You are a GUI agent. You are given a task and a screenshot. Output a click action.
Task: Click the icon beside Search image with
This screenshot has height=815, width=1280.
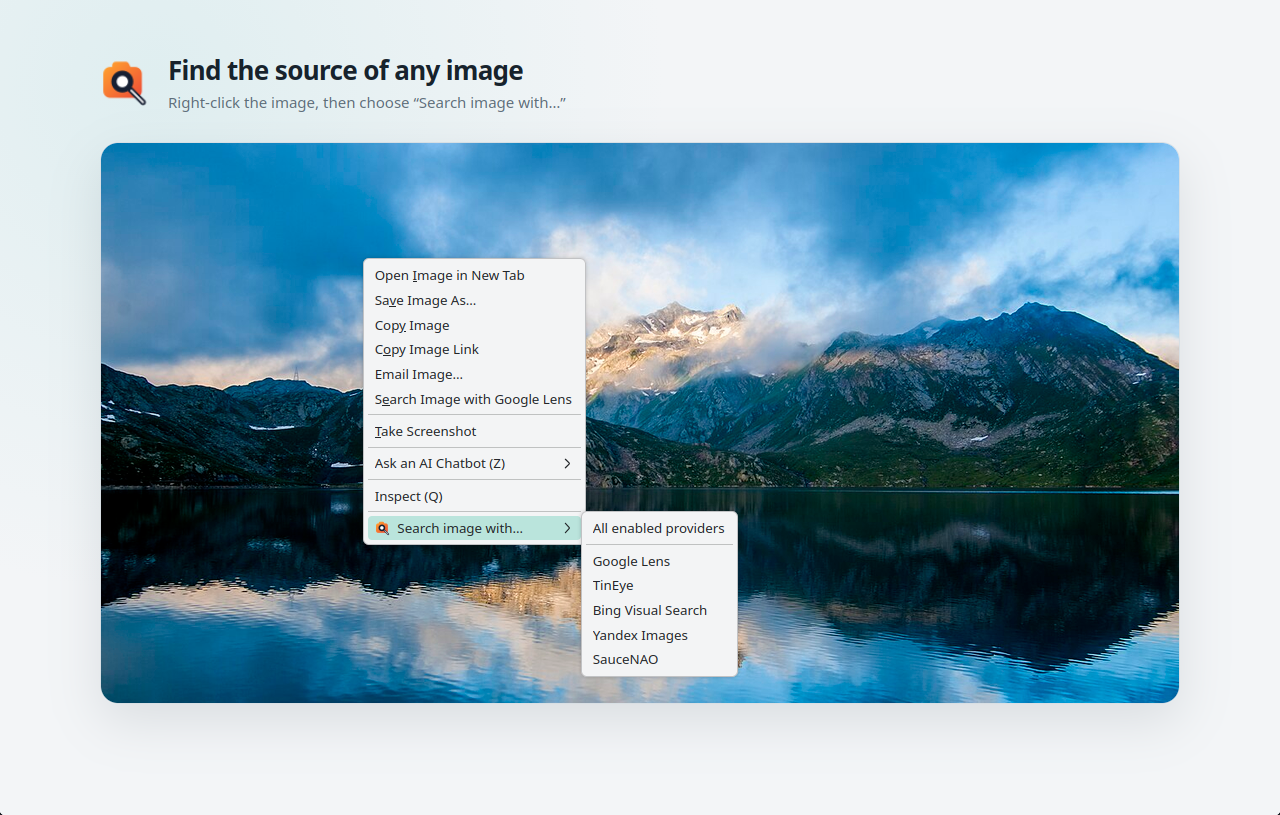pos(382,528)
